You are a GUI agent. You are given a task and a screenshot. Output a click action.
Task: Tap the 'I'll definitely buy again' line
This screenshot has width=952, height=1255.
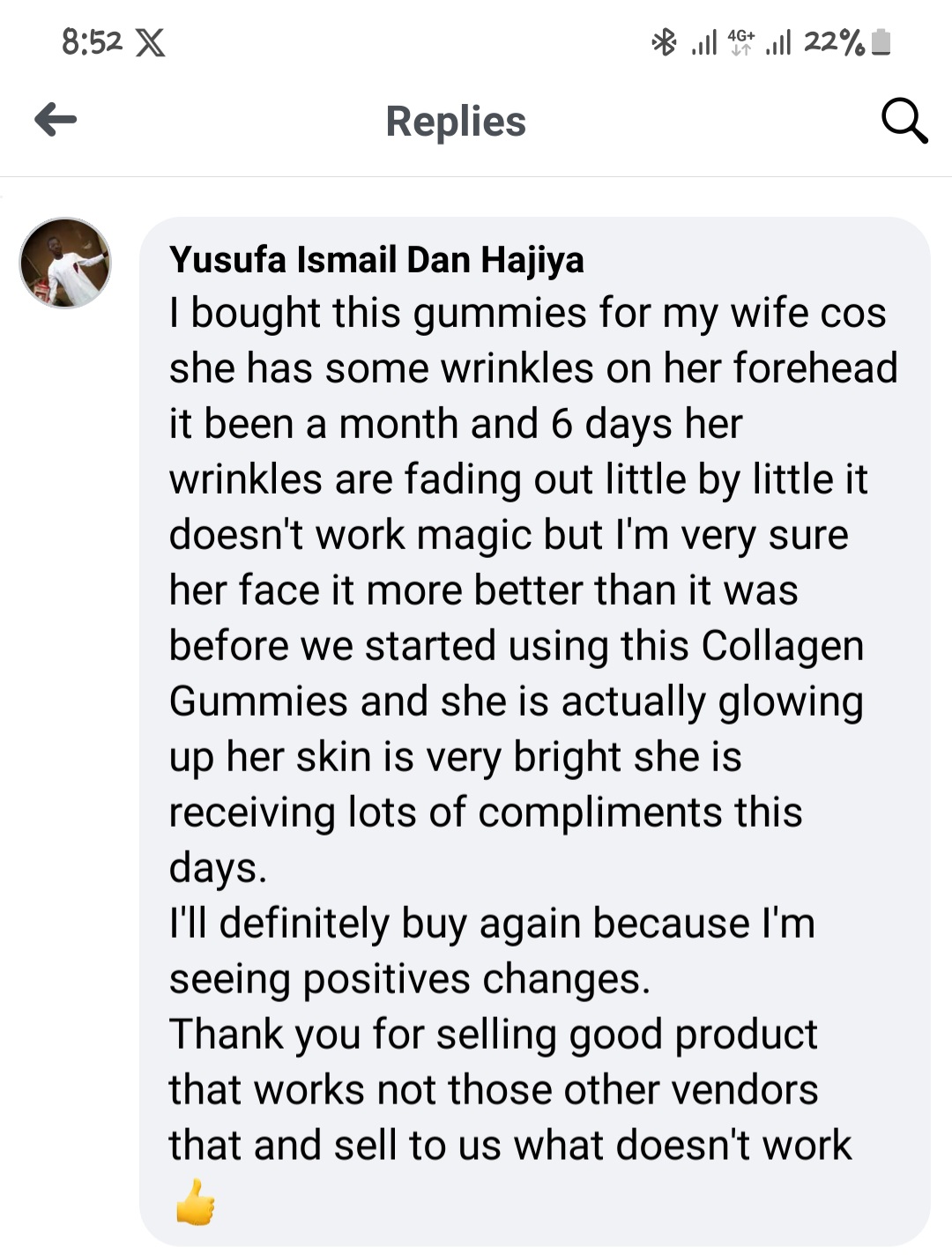tap(492, 924)
